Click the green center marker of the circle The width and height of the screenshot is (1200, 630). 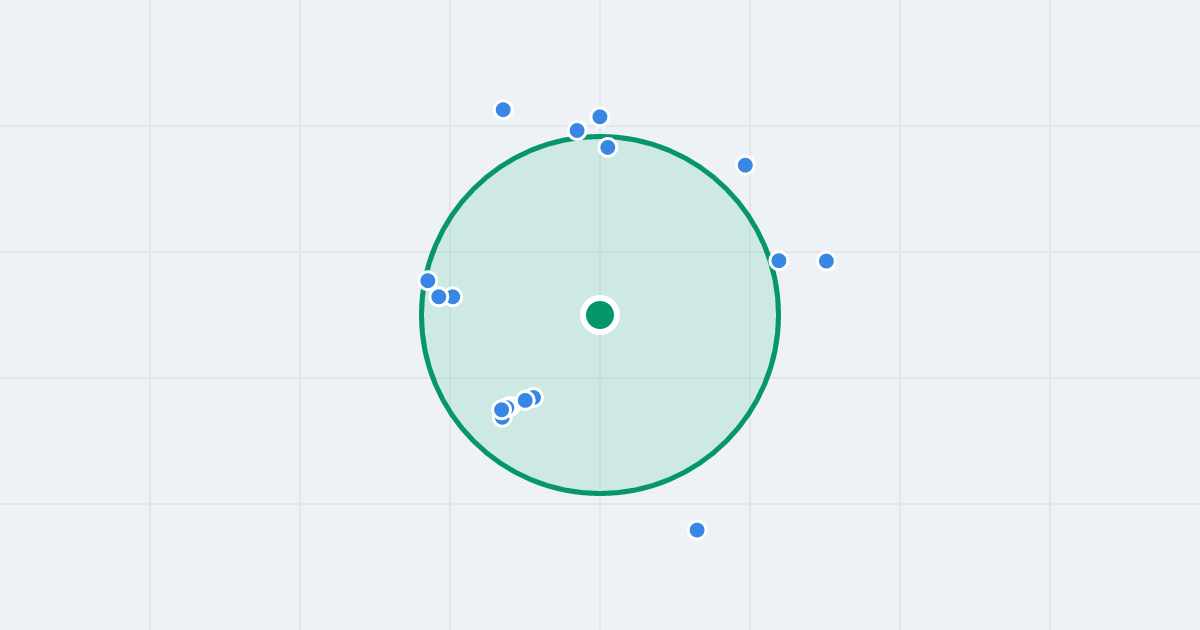point(600,315)
